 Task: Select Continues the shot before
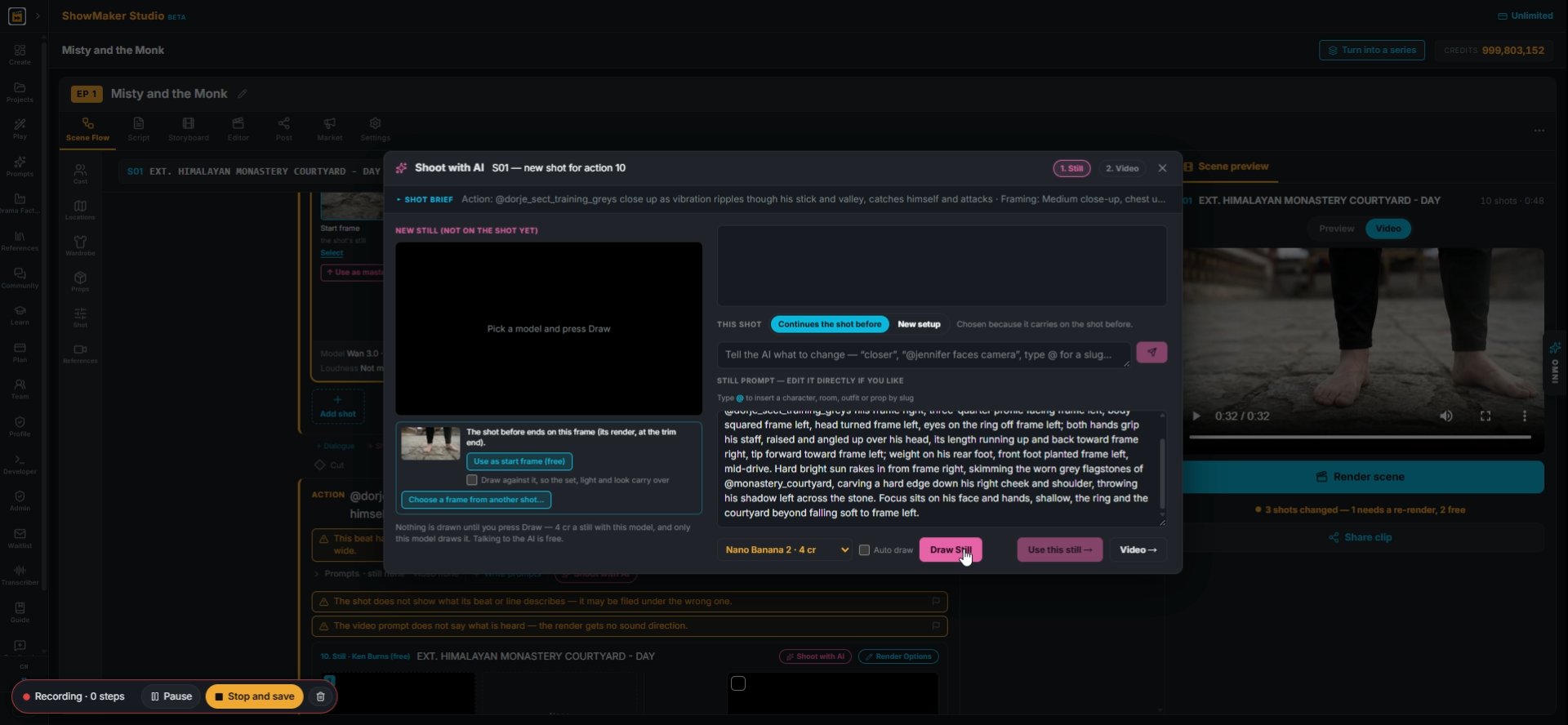click(830, 324)
